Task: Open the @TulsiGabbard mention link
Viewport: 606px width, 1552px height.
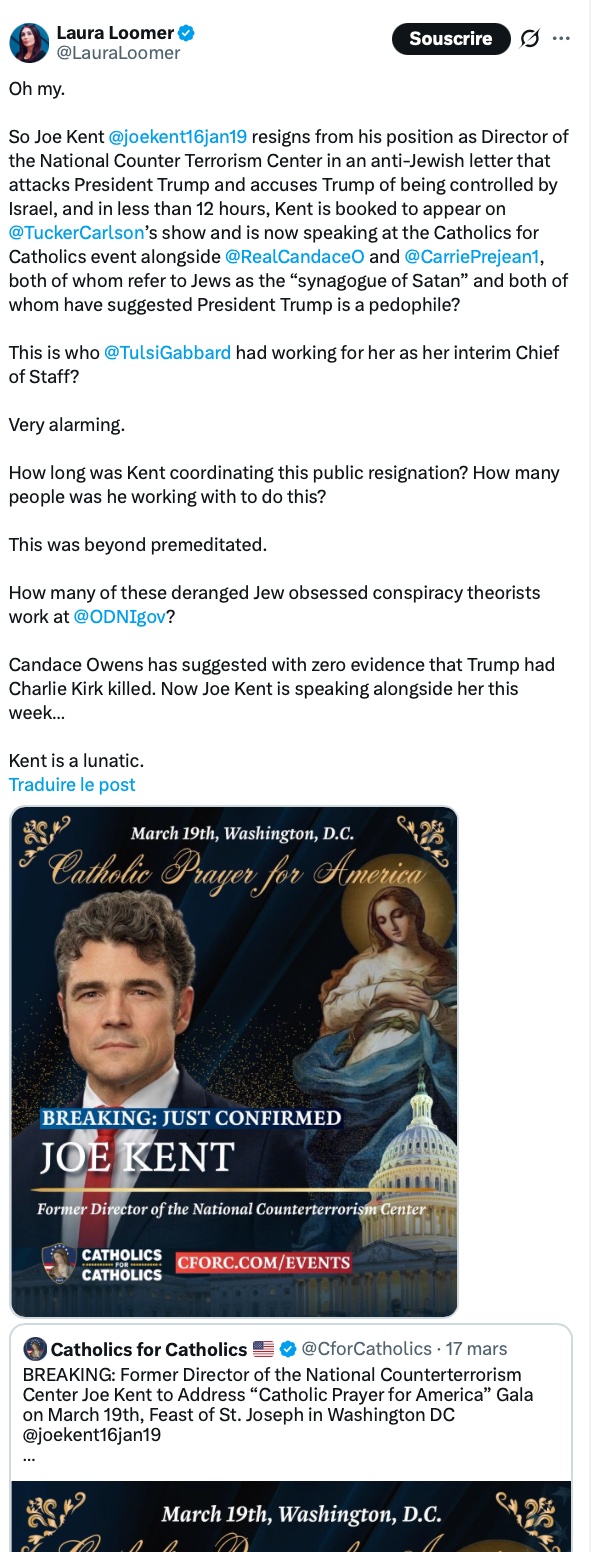Action: tap(168, 352)
